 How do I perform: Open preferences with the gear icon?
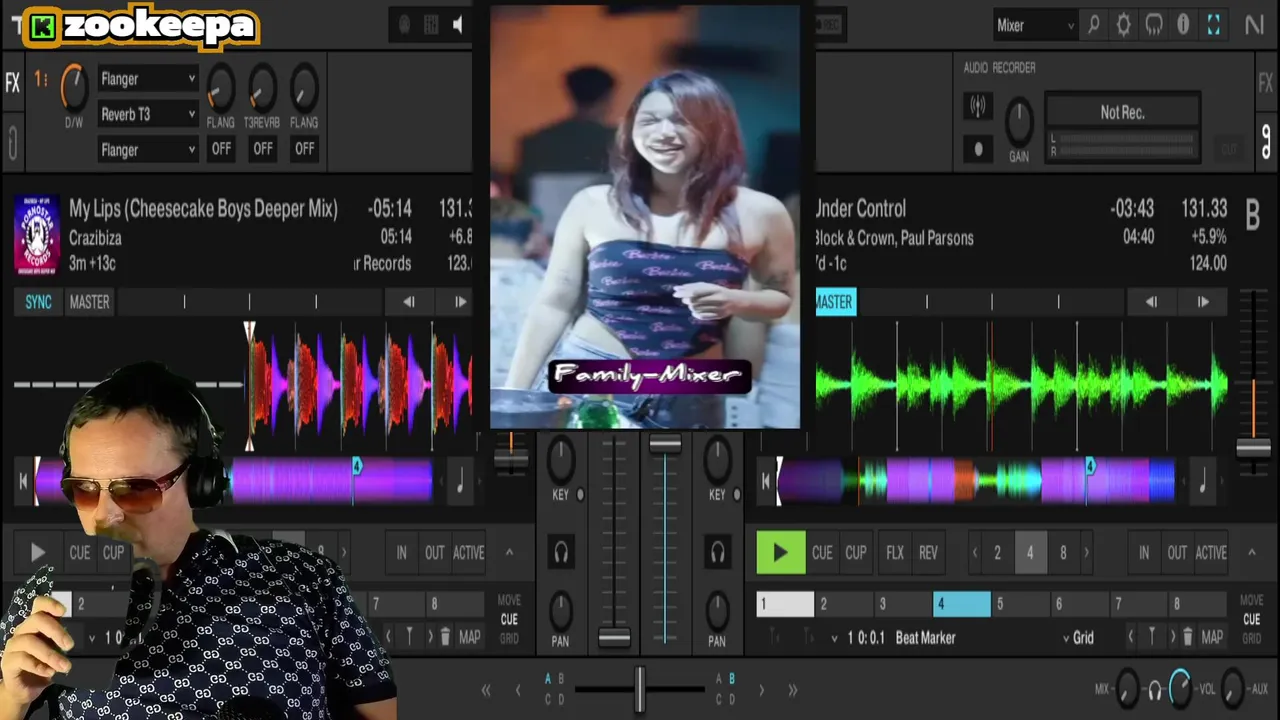click(x=1123, y=25)
